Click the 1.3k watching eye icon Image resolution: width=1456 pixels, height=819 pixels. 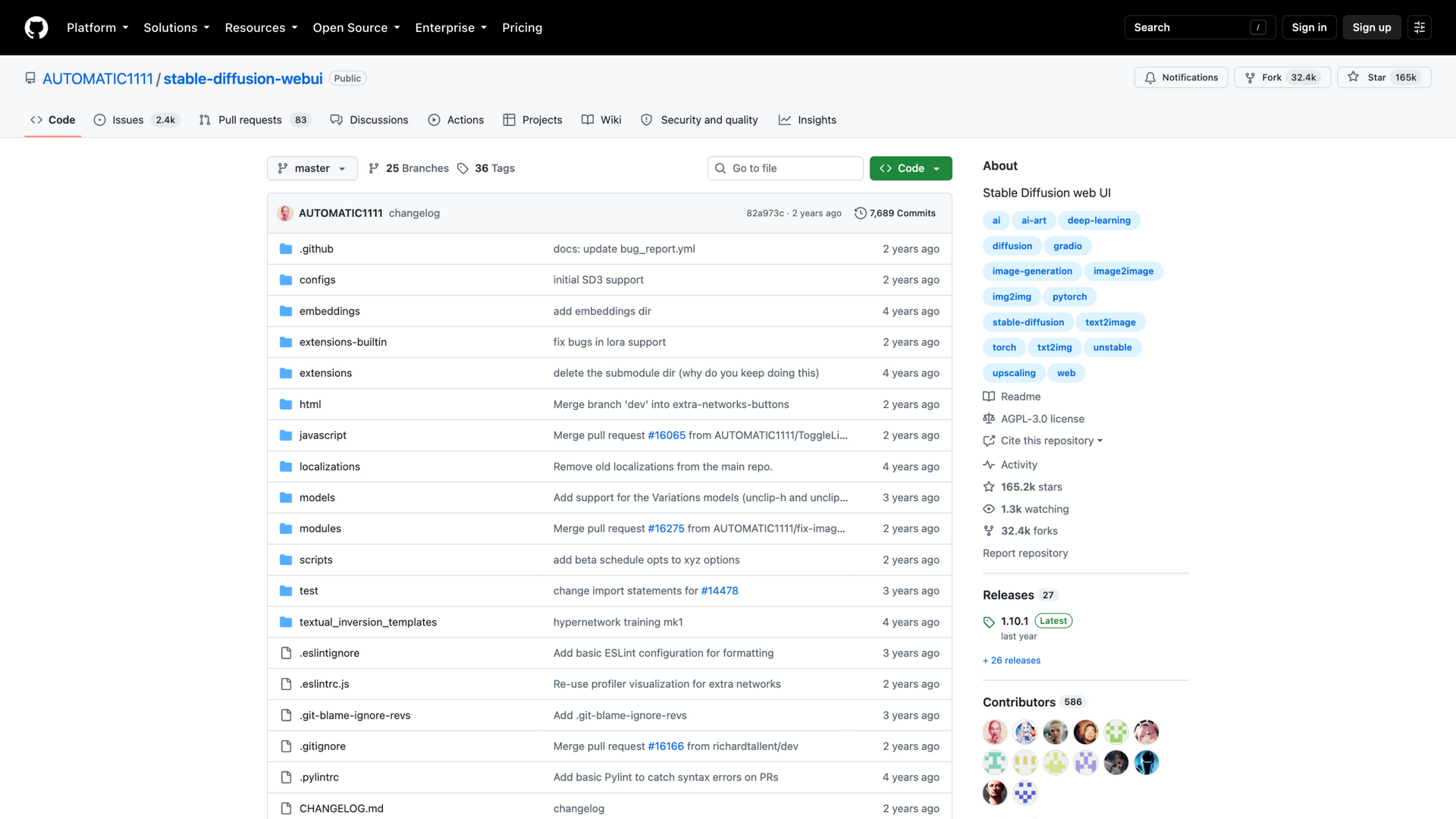point(989,509)
